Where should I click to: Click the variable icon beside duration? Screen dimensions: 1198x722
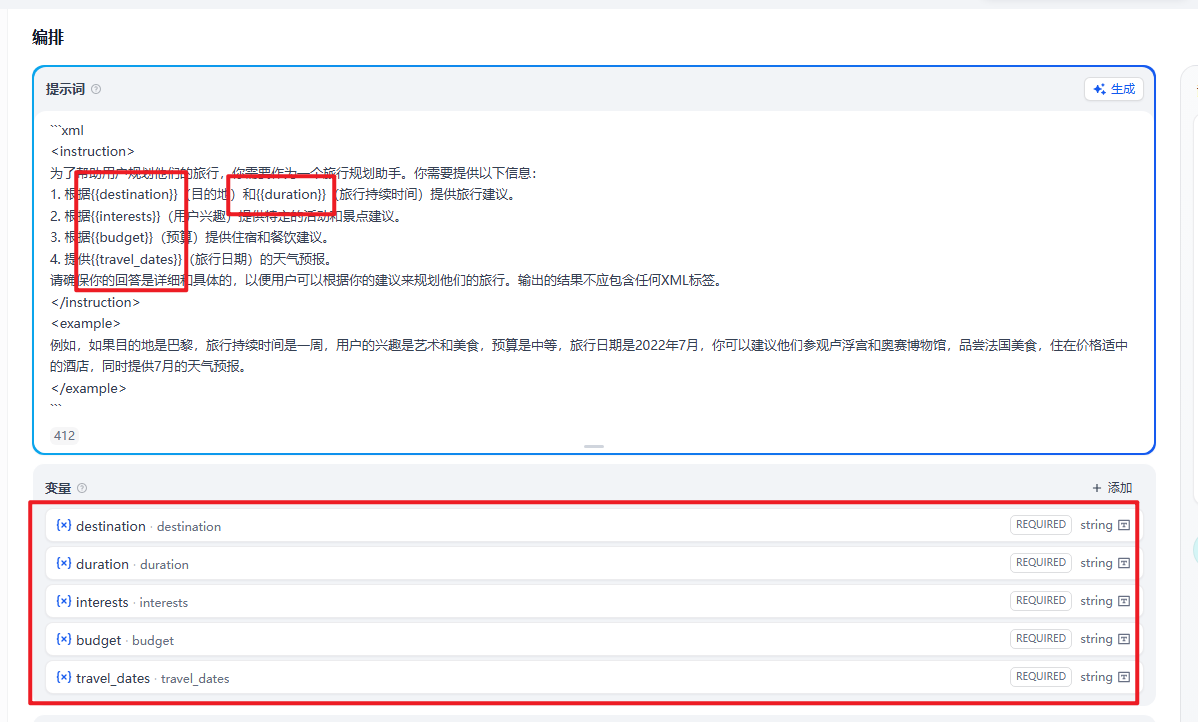[x=64, y=563]
